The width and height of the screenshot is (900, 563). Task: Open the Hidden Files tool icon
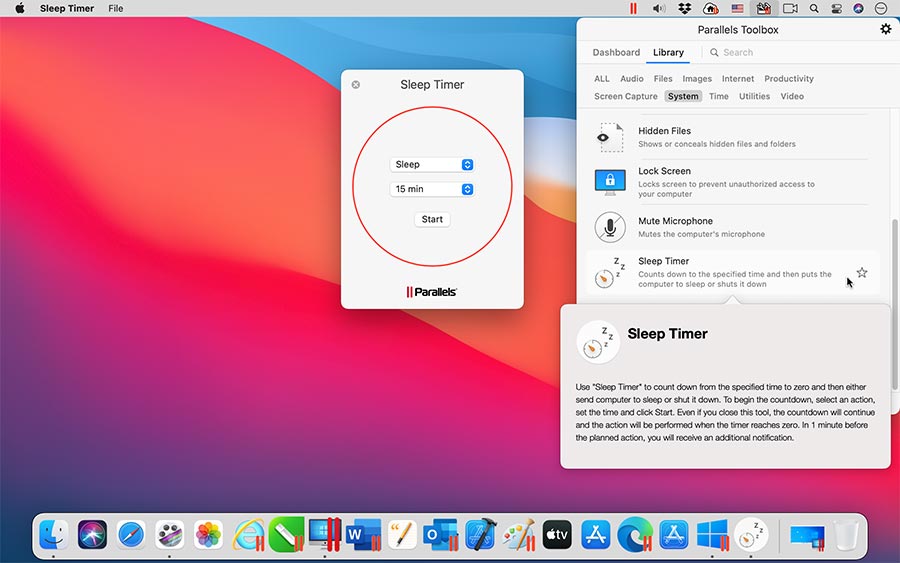pyautogui.click(x=610, y=137)
